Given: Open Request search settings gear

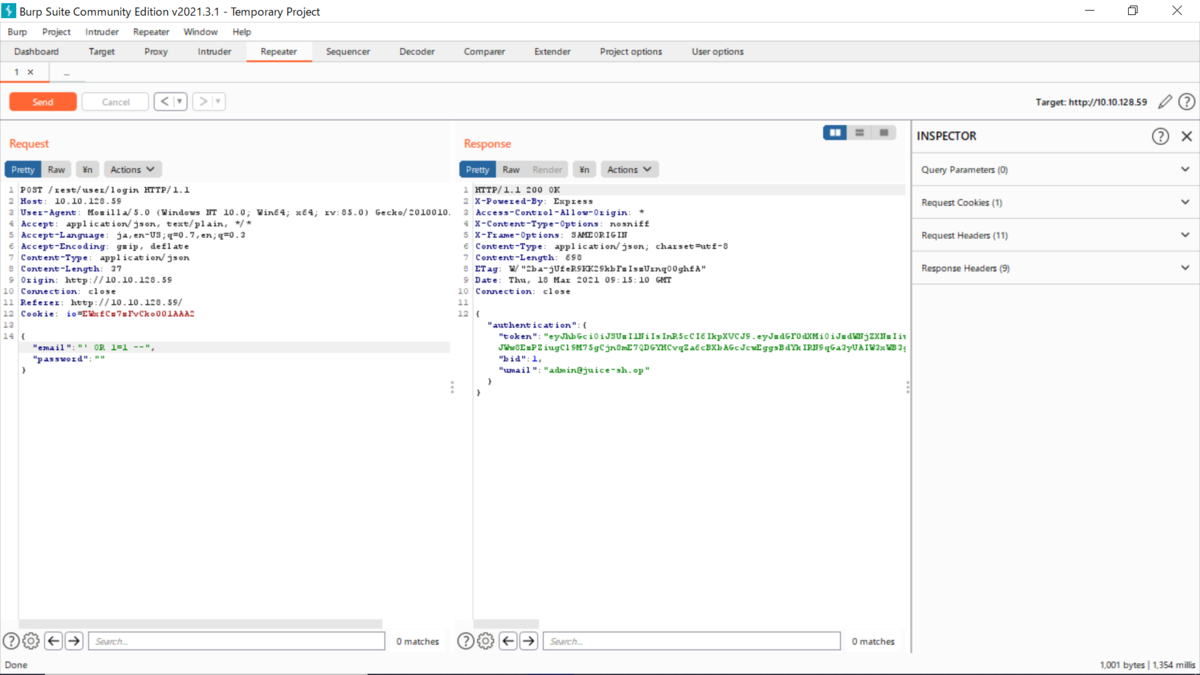Looking at the screenshot, I should (x=31, y=641).
